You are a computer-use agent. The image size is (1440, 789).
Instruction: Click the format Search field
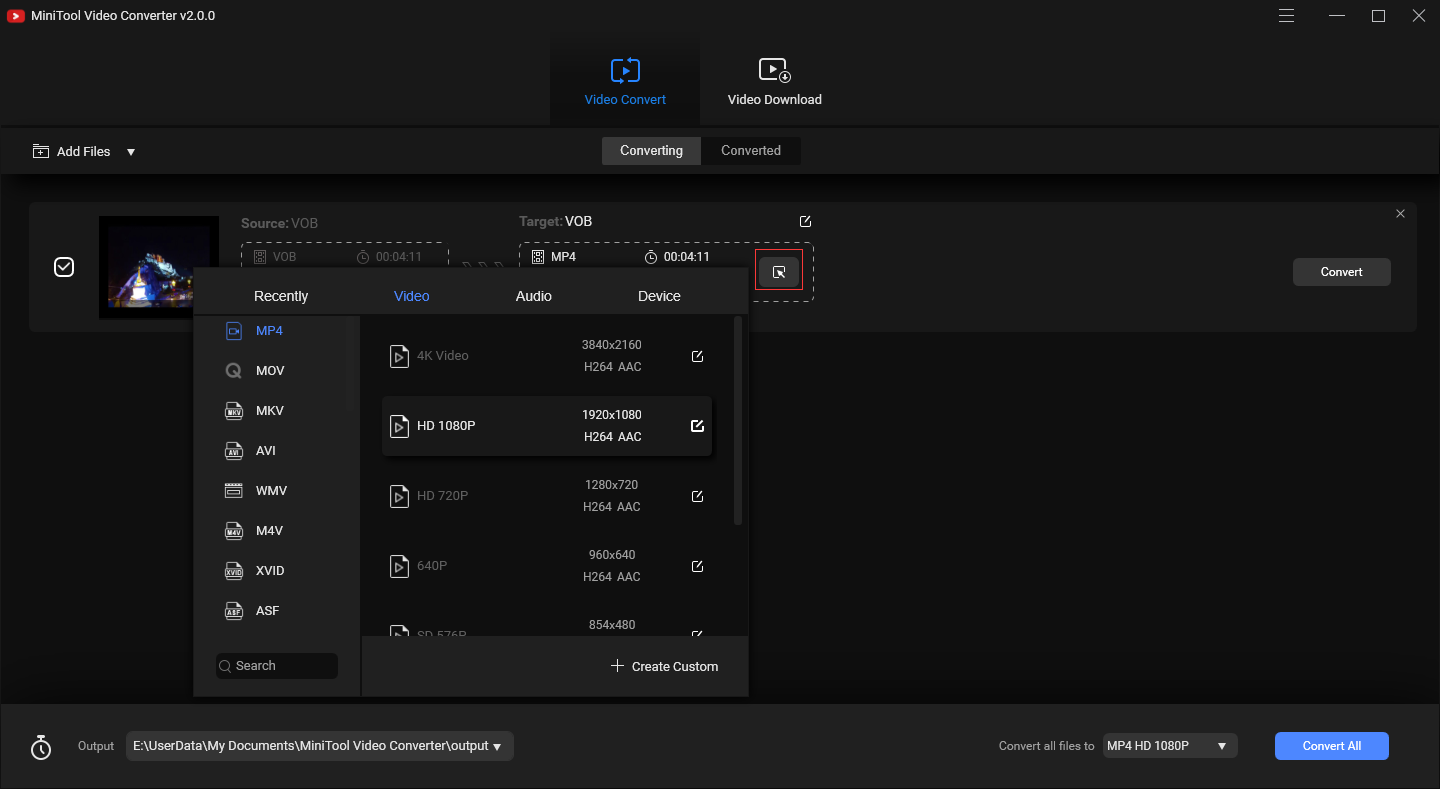[x=277, y=665]
